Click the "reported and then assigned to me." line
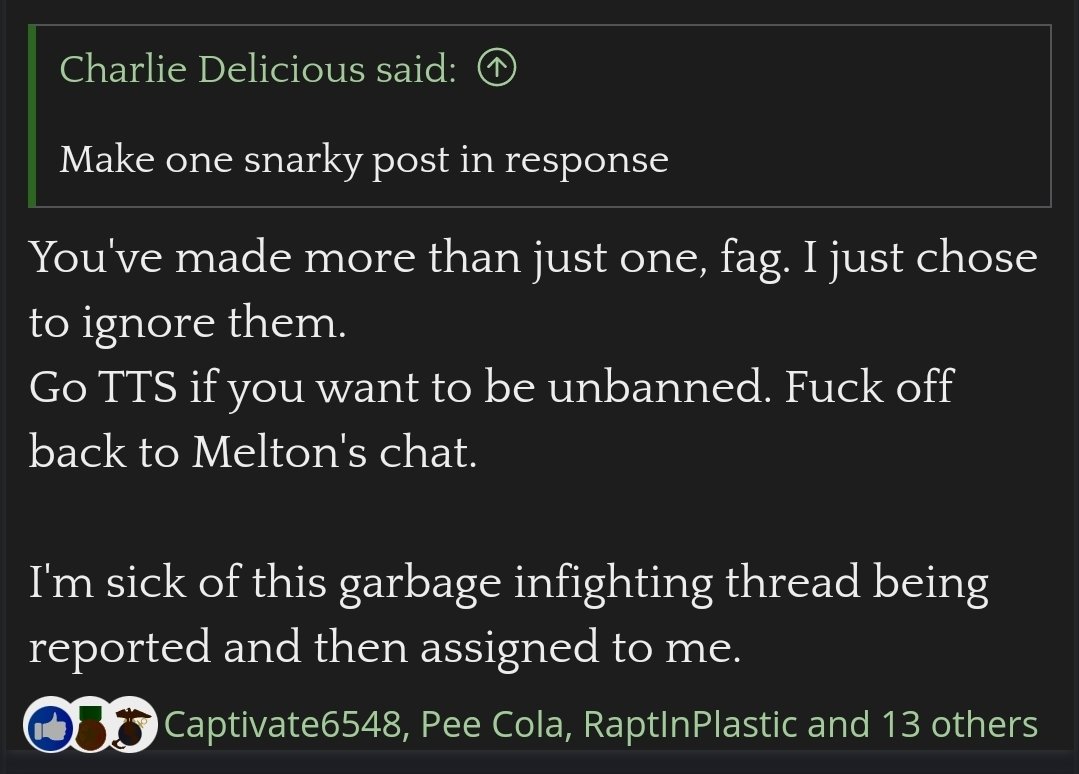 pyautogui.click(x=385, y=647)
